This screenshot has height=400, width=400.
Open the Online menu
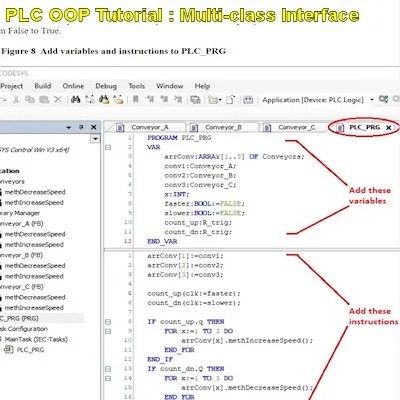[73, 86]
